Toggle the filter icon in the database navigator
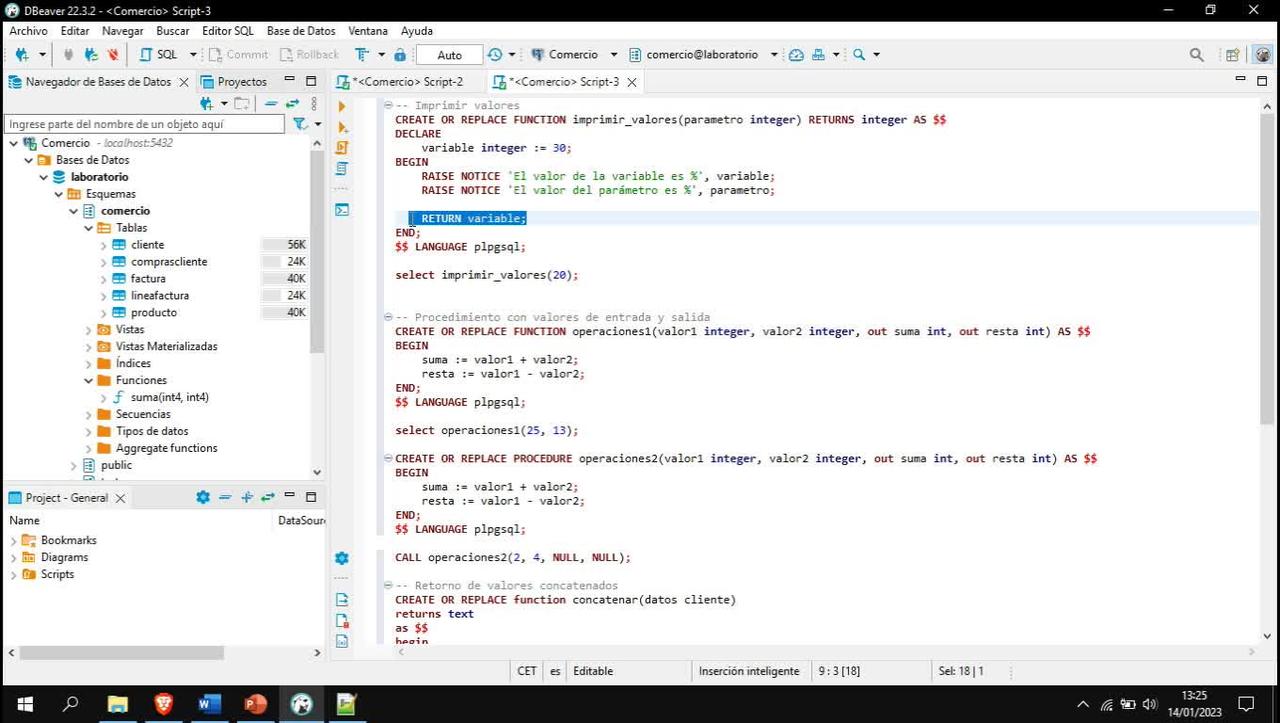The image size is (1280, 723). click(300, 124)
